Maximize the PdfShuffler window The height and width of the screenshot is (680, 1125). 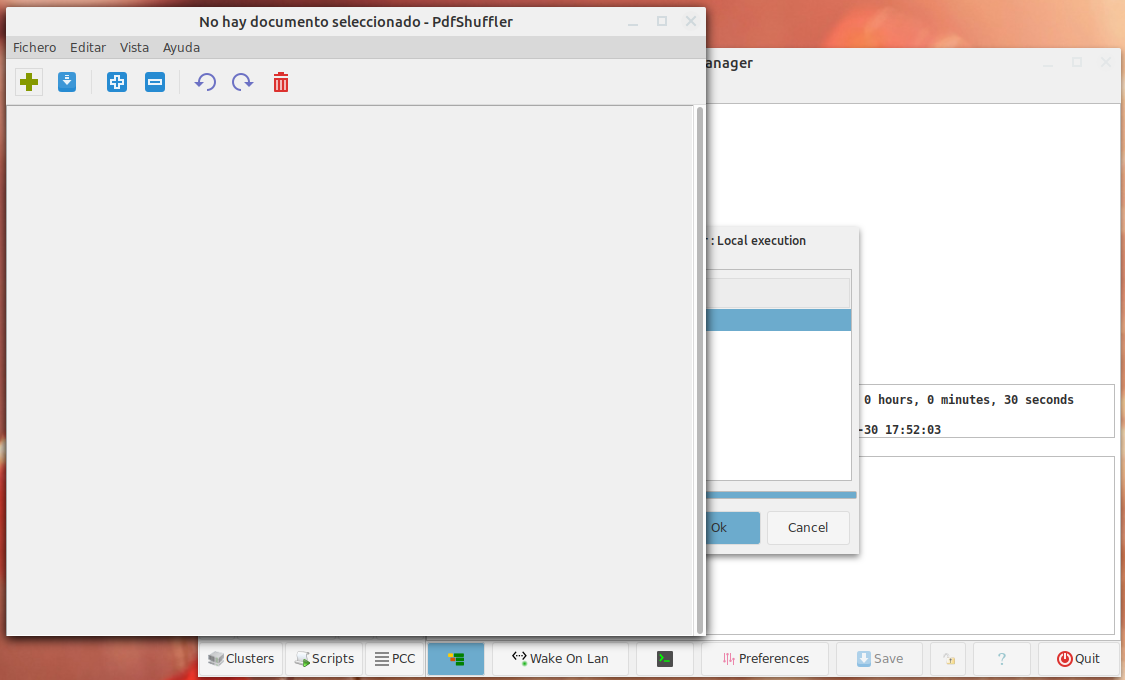coord(662,22)
